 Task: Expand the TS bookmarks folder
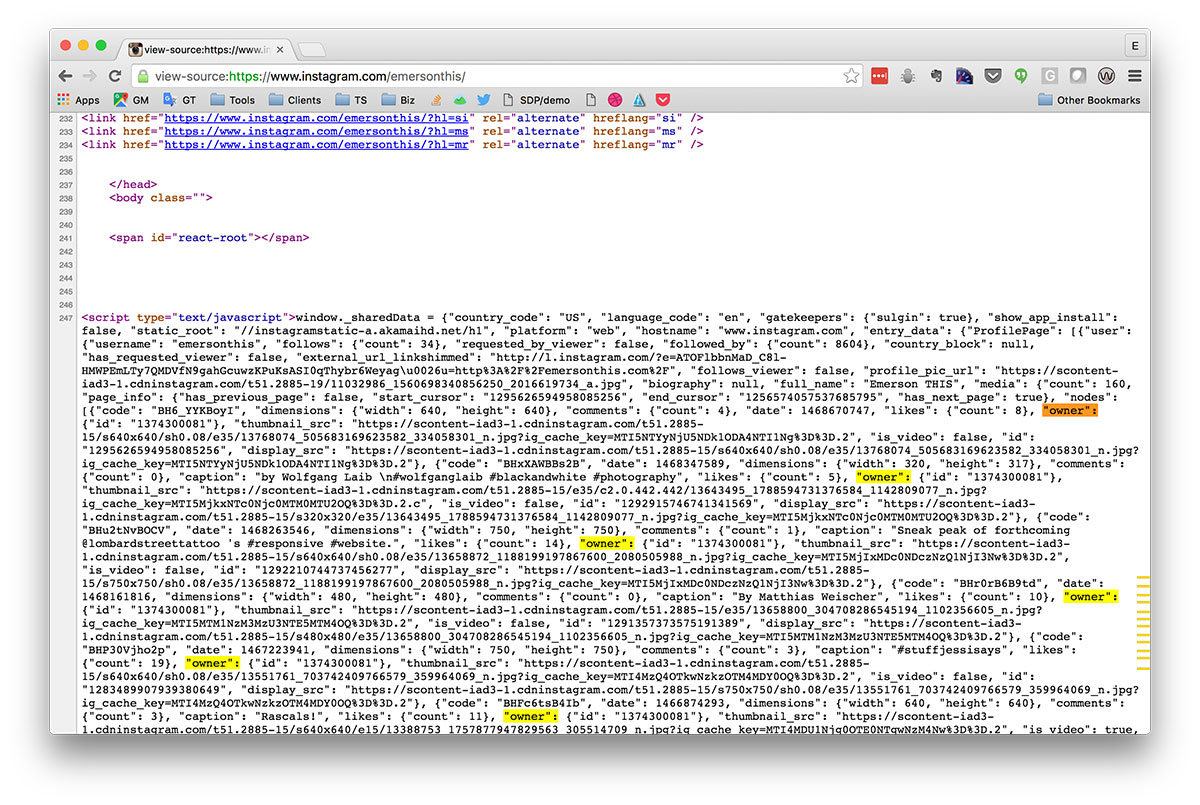[x=351, y=100]
